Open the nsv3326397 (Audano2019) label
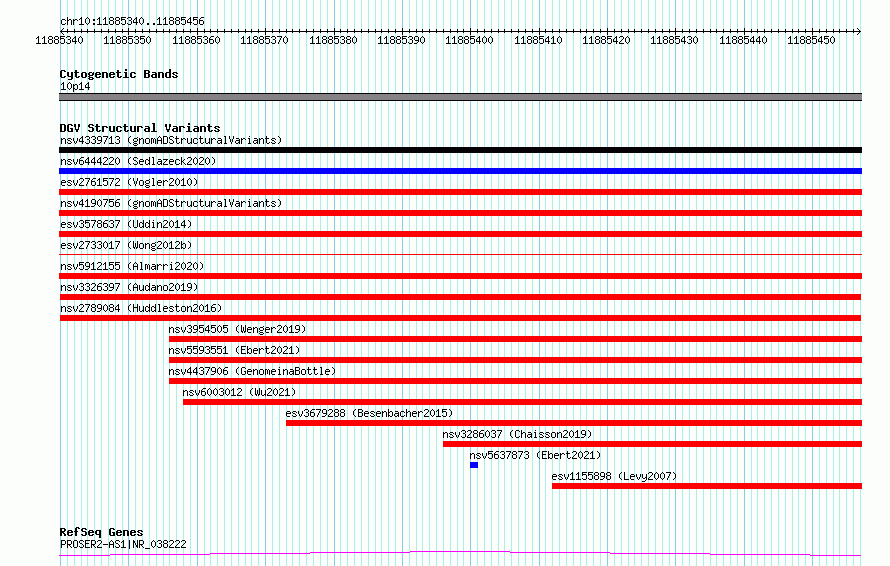This screenshot has width=890, height=566. click(129, 287)
